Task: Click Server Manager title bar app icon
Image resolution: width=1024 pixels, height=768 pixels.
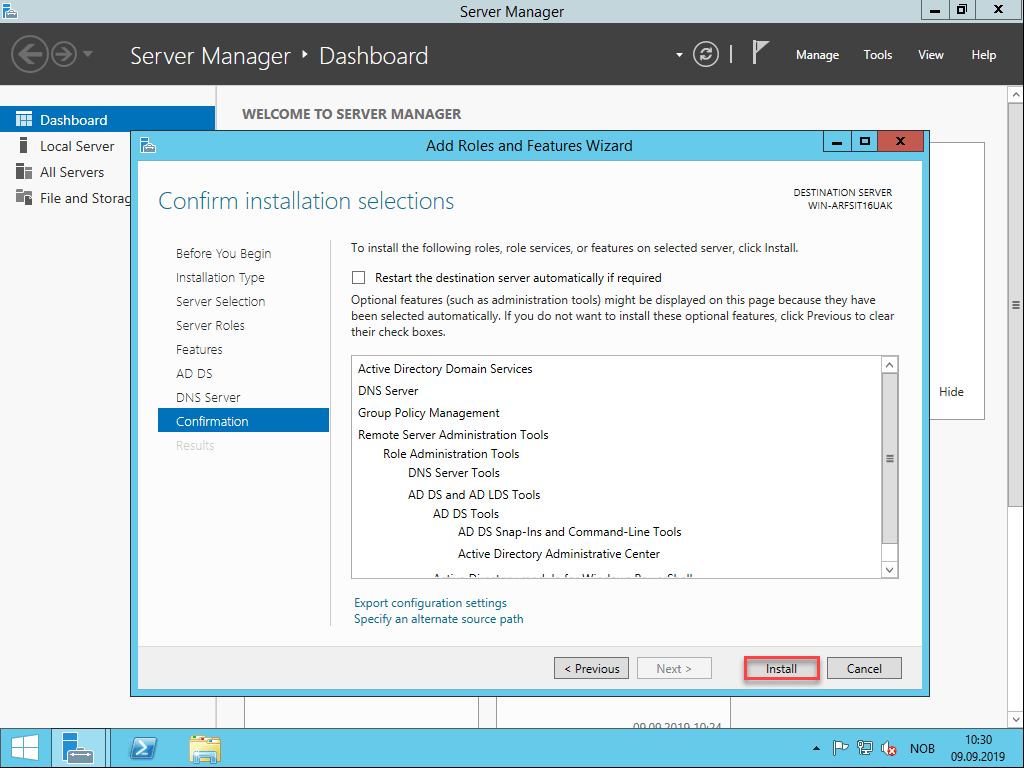Action: pos(10,10)
